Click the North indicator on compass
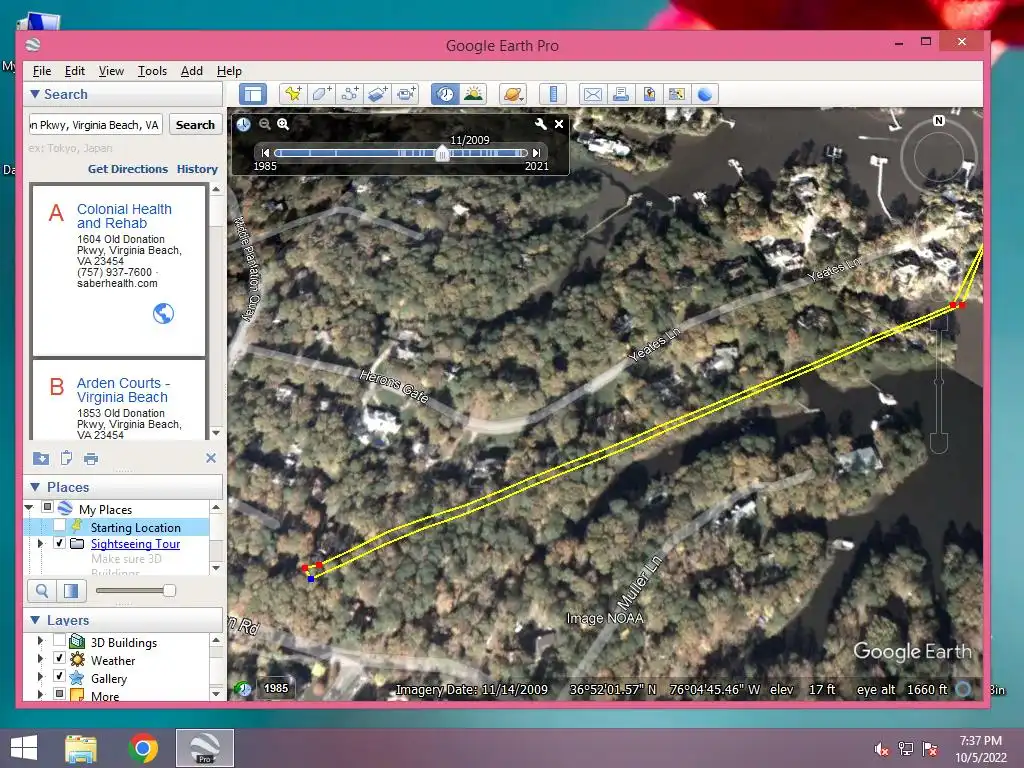Screen dimensions: 1024x768 tap(938, 121)
